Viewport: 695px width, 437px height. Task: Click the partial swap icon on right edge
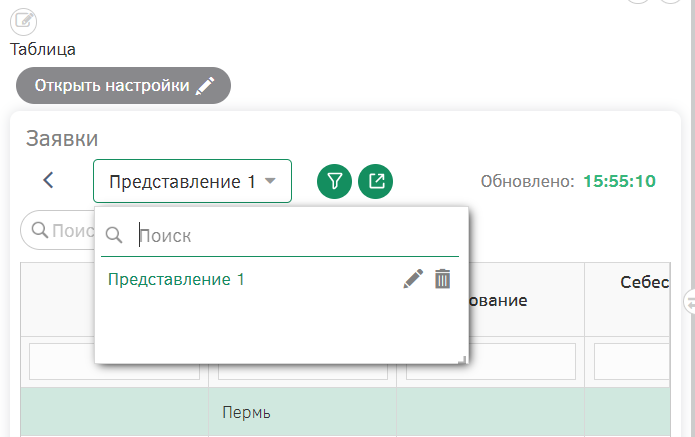tap(690, 302)
